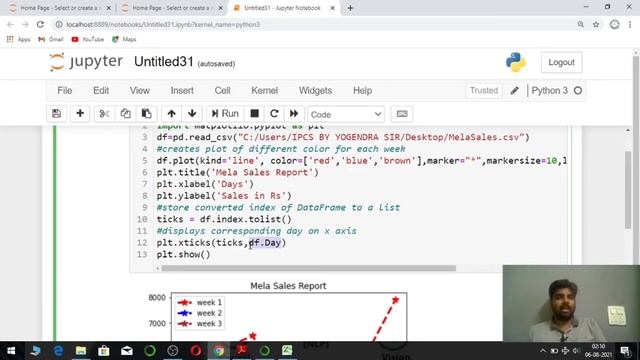Click the Trusted notebook indicator
This screenshot has height=360, width=640.
point(484,91)
